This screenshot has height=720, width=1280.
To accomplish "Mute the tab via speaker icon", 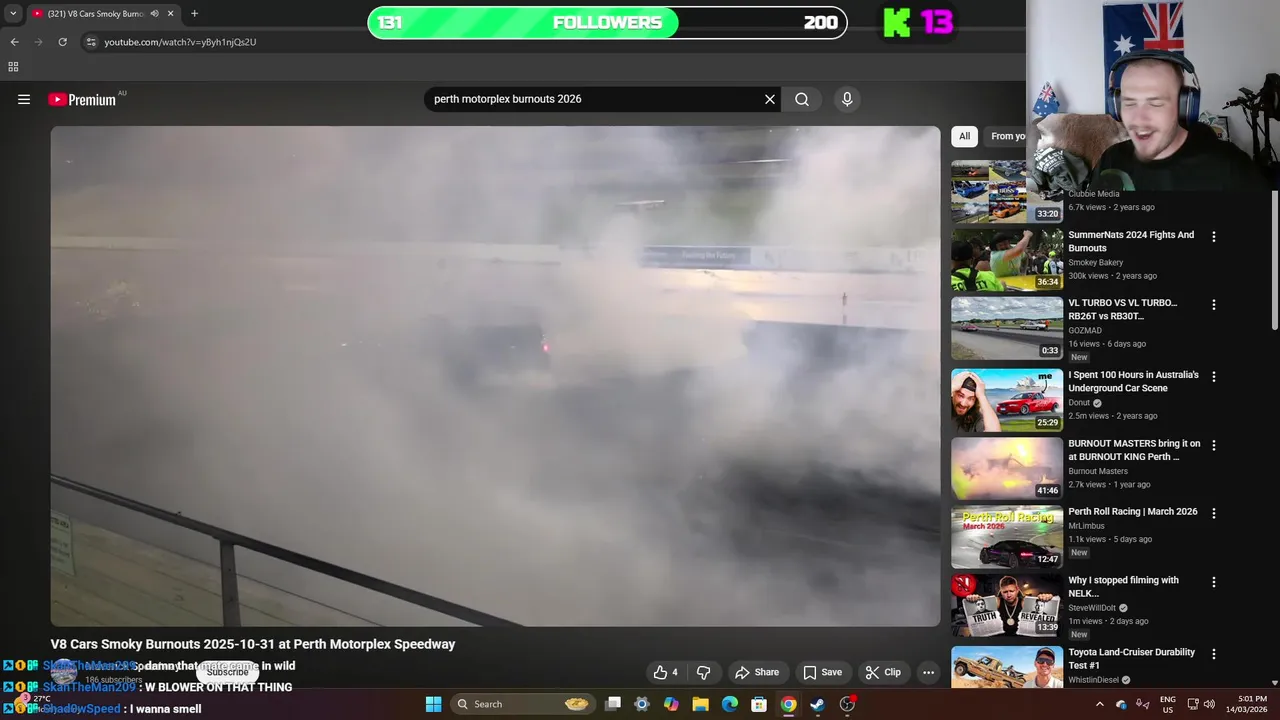I will coord(154,14).
